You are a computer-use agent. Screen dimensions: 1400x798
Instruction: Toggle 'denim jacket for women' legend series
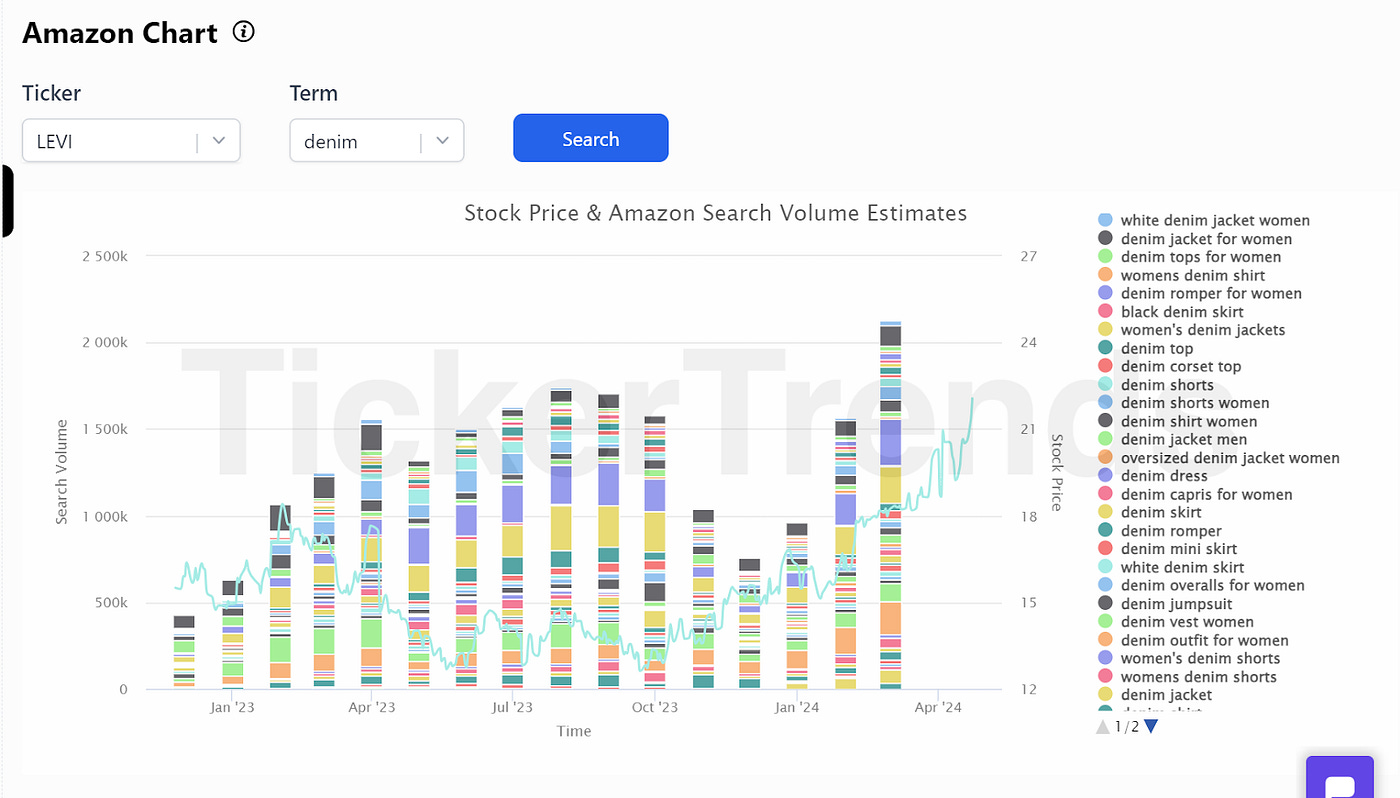[1195, 239]
